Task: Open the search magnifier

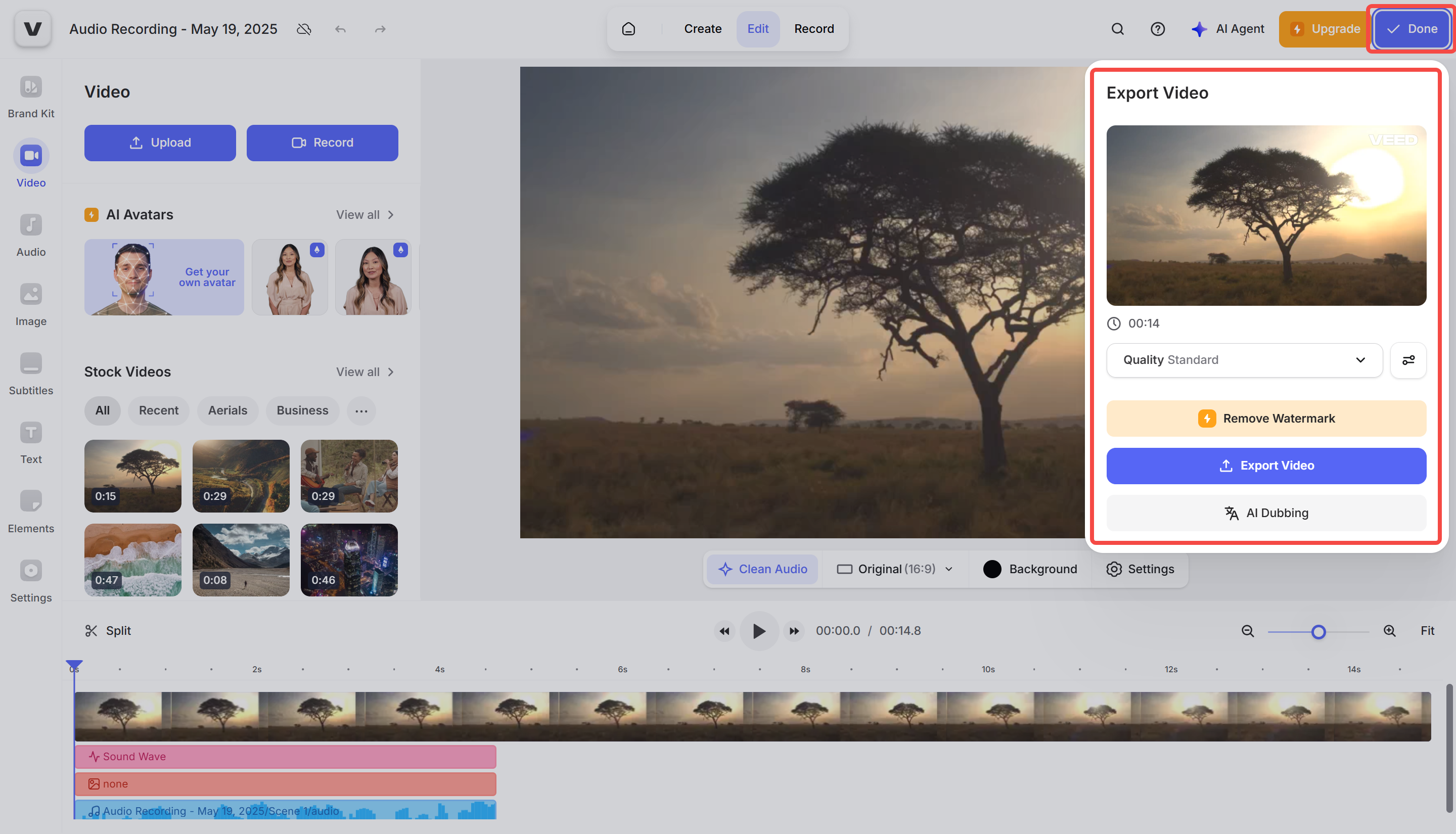Action: coord(1117,29)
